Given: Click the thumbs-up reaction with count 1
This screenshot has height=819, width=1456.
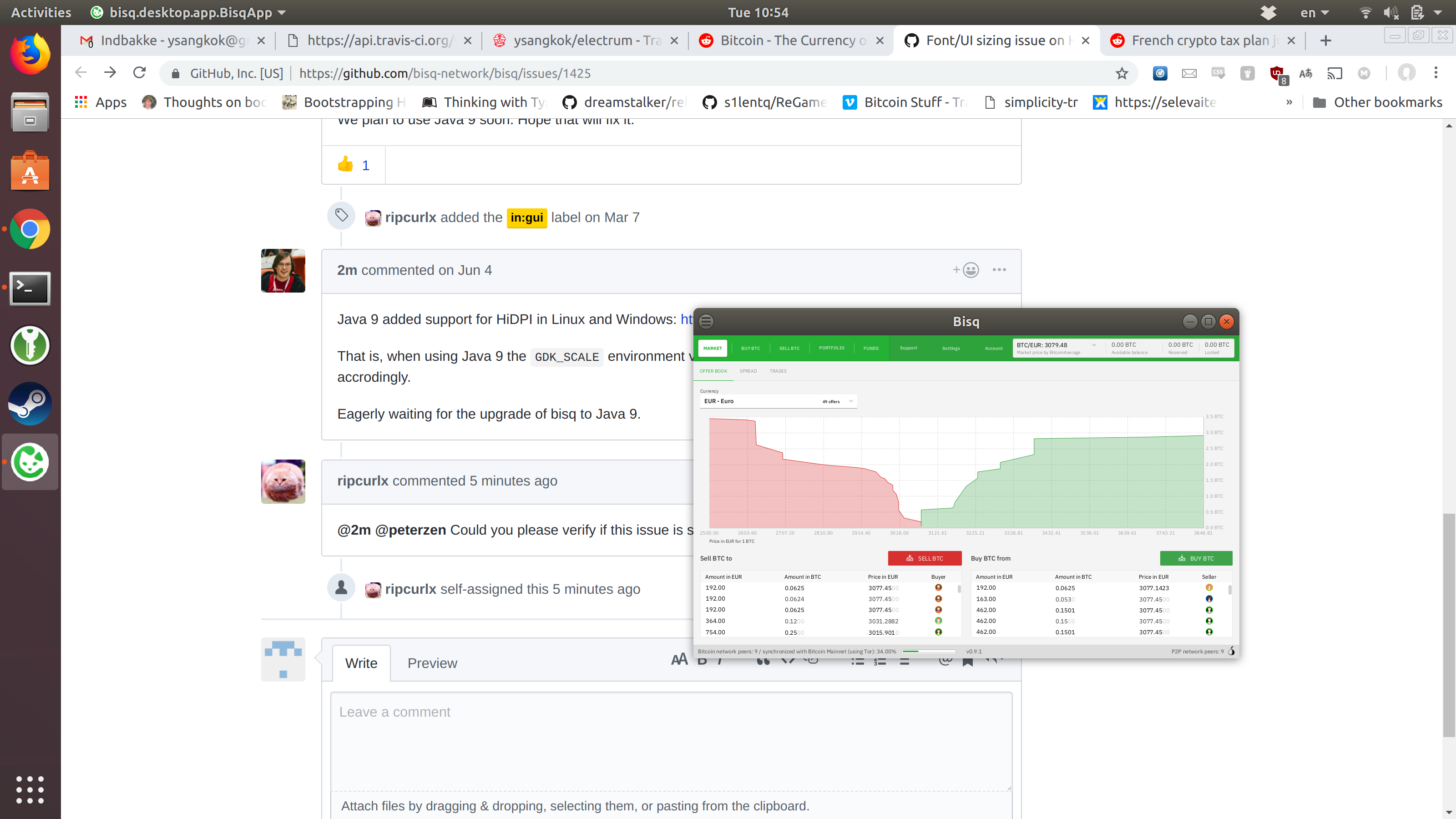Looking at the screenshot, I should [354, 165].
